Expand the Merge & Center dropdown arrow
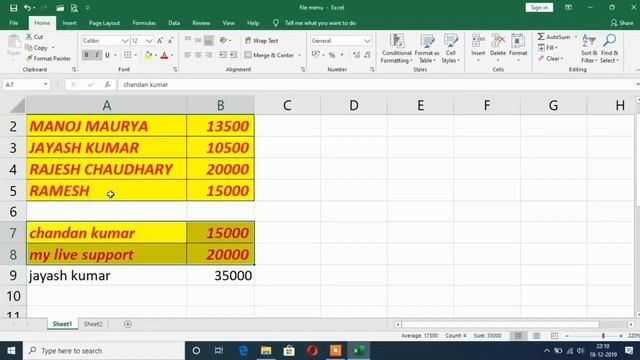Screen dimensions: 640x360 click(x=299, y=55)
